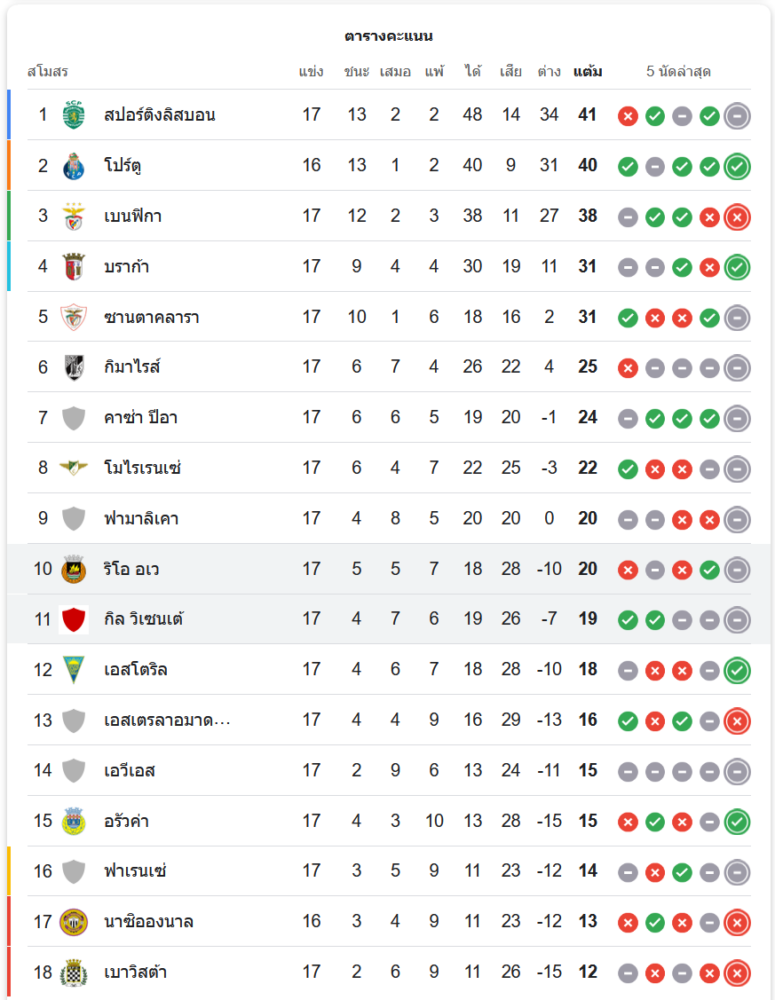Open the team link คาซ่า ปีอา
The width and height of the screenshot is (775, 1000).
[140, 417]
